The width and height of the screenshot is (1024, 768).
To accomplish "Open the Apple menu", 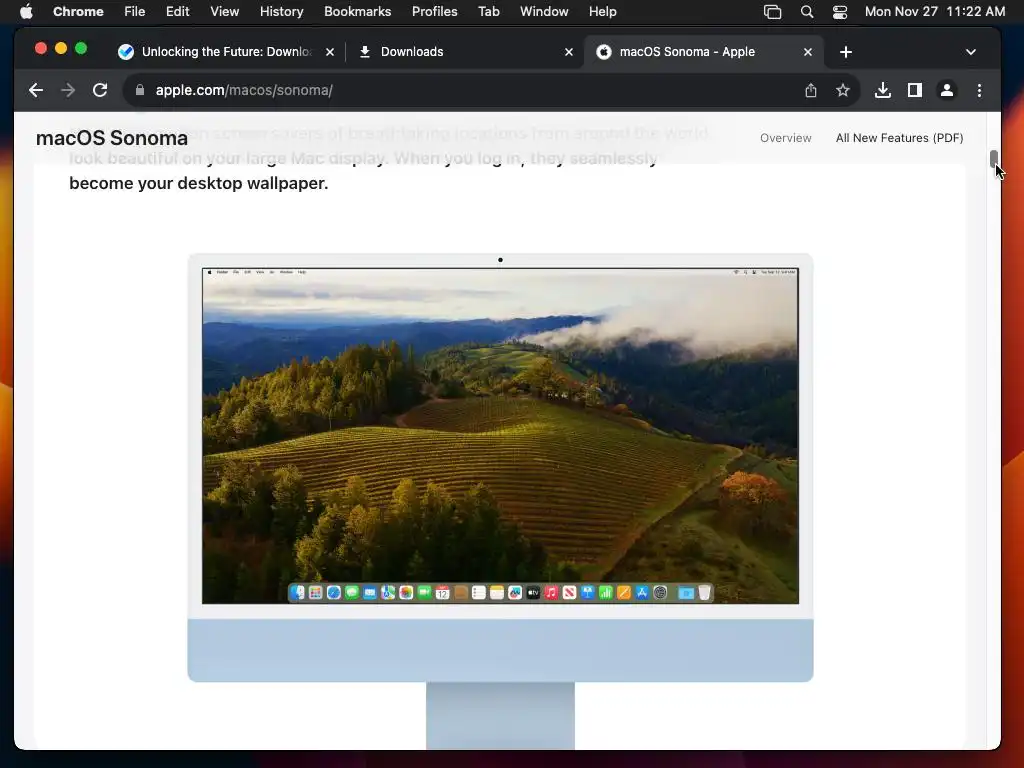I will pyautogui.click(x=26, y=11).
